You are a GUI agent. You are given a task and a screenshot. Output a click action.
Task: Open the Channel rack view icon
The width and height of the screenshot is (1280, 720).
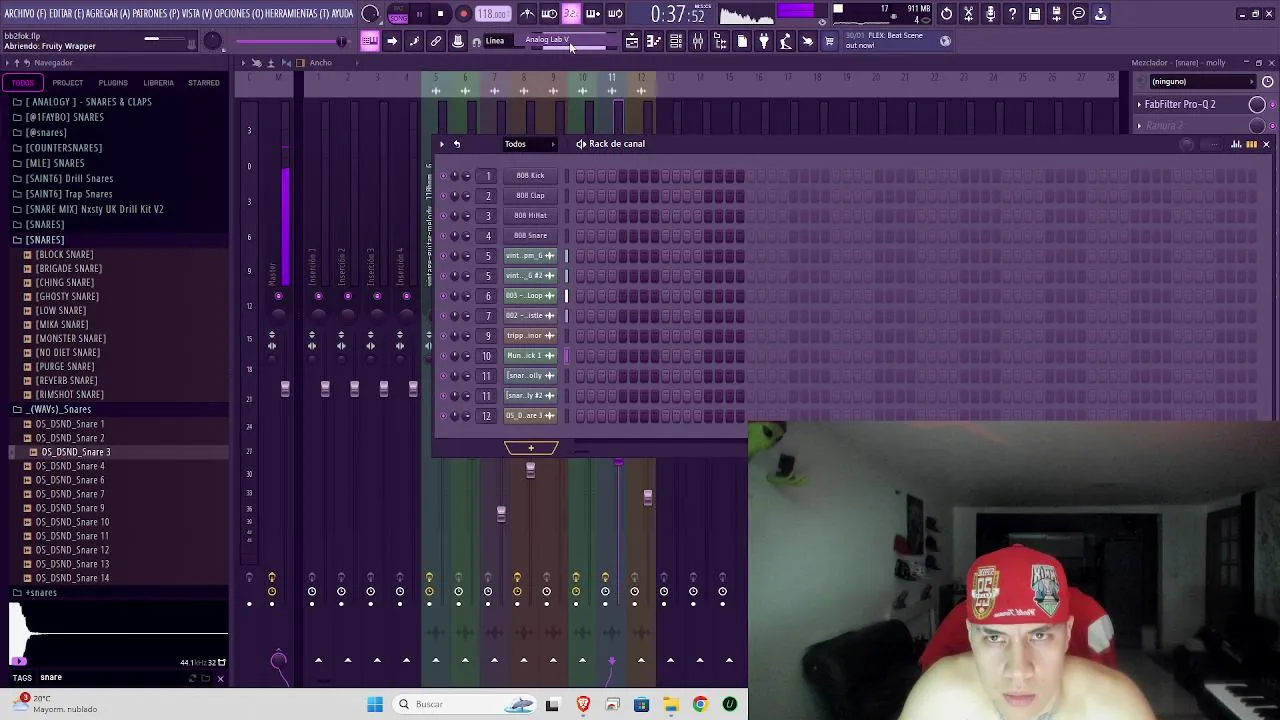tap(676, 41)
